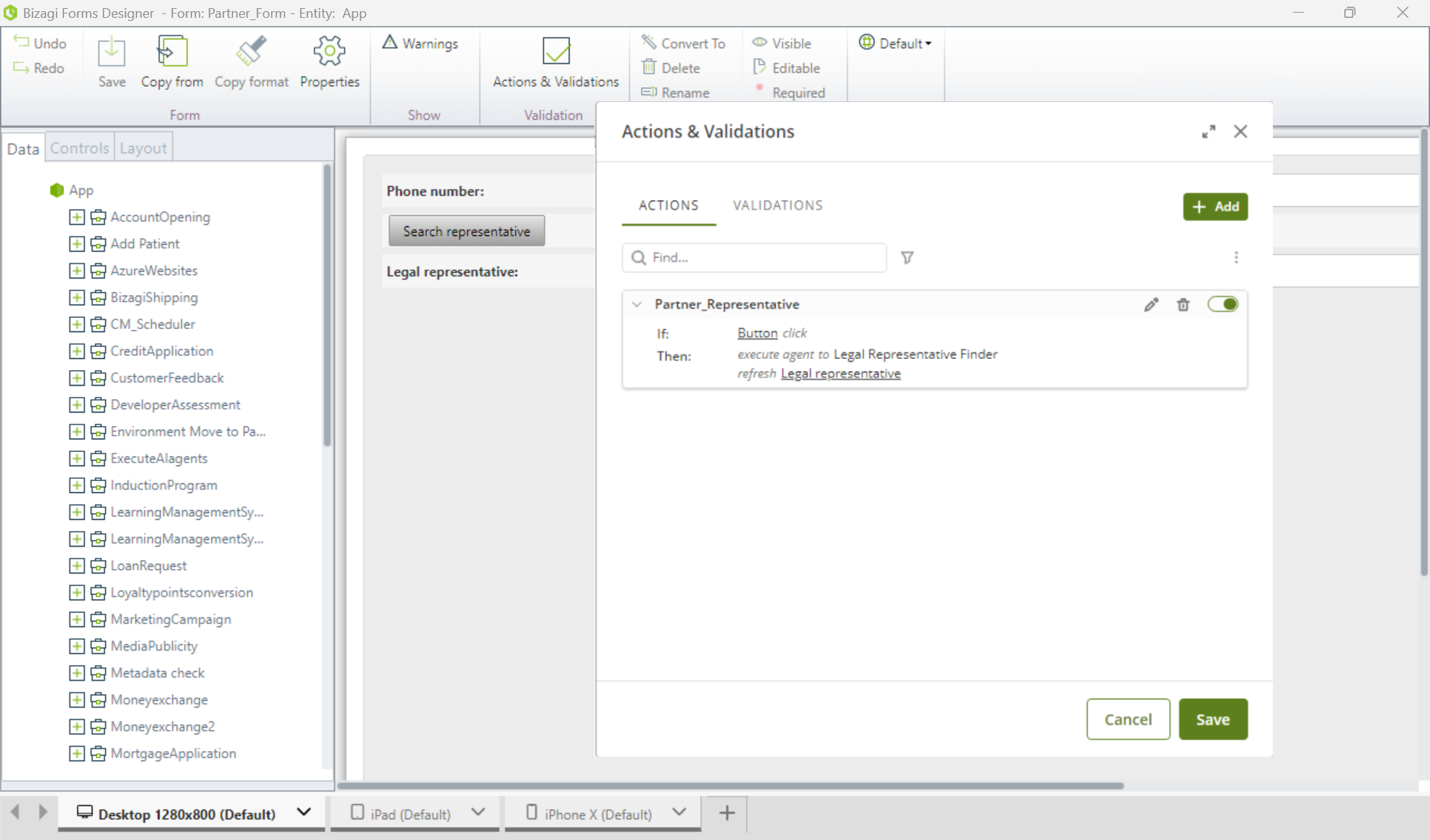The width and height of the screenshot is (1430, 840).
Task: Collapse the Partner_Representative action chevron
Action: click(x=637, y=305)
